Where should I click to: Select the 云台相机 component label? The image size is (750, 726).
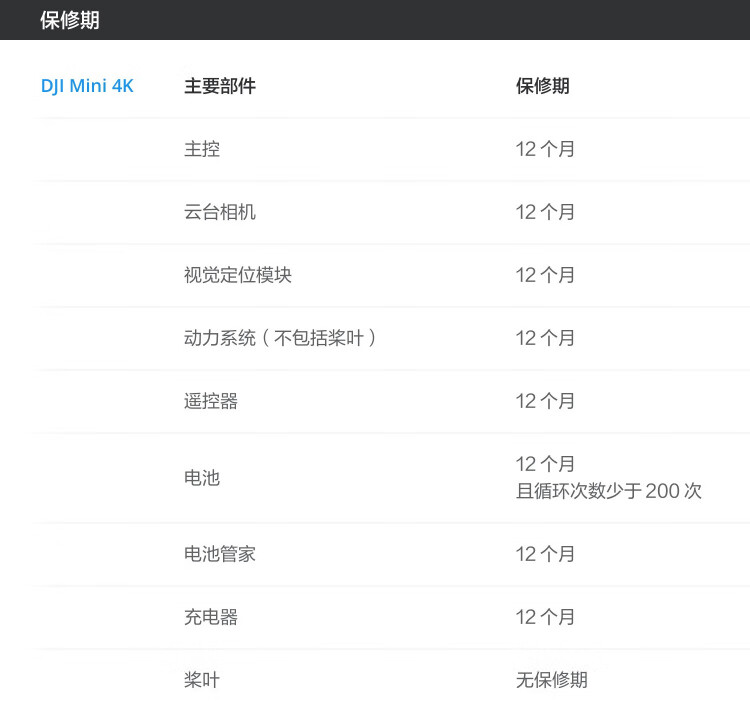click(220, 212)
